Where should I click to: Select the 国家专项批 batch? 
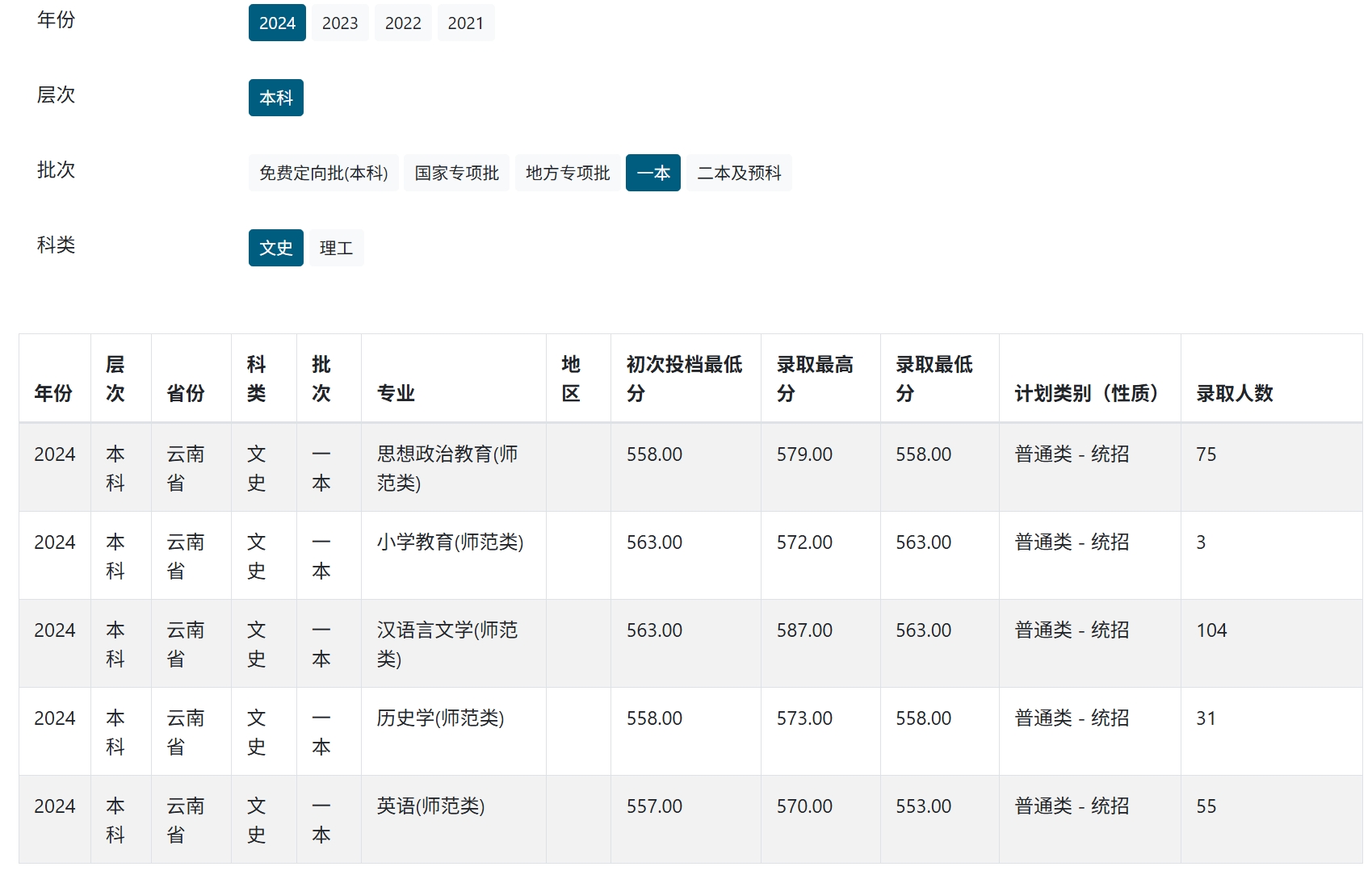(456, 173)
